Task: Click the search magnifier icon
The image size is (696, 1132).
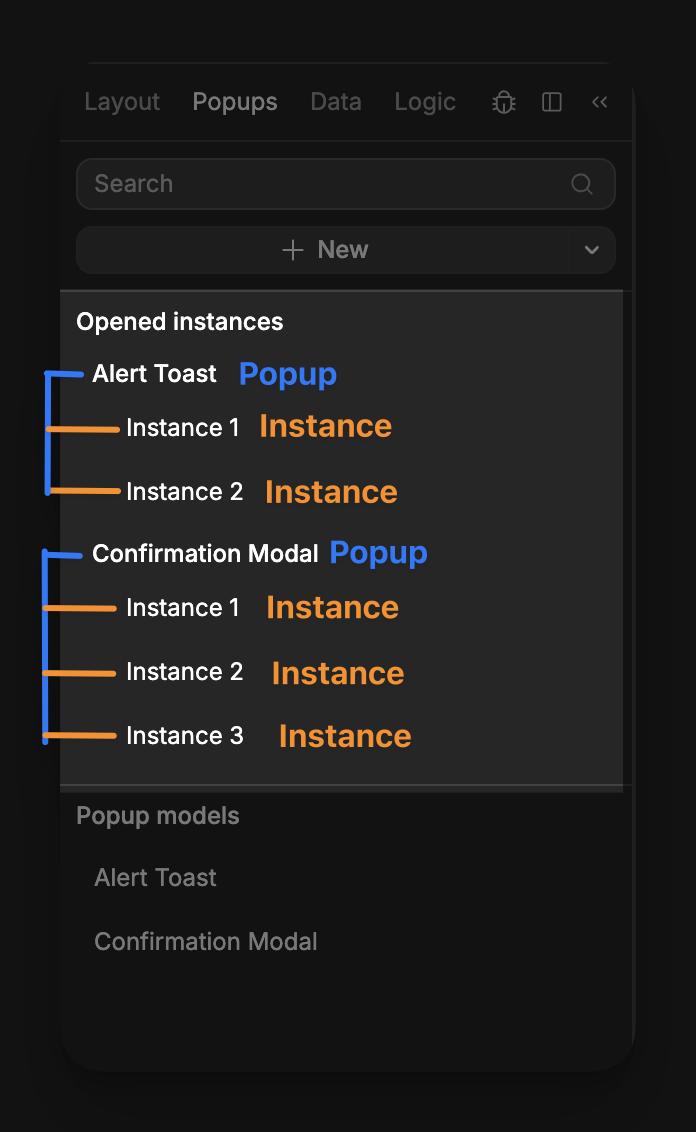Action: pyautogui.click(x=581, y=184)
